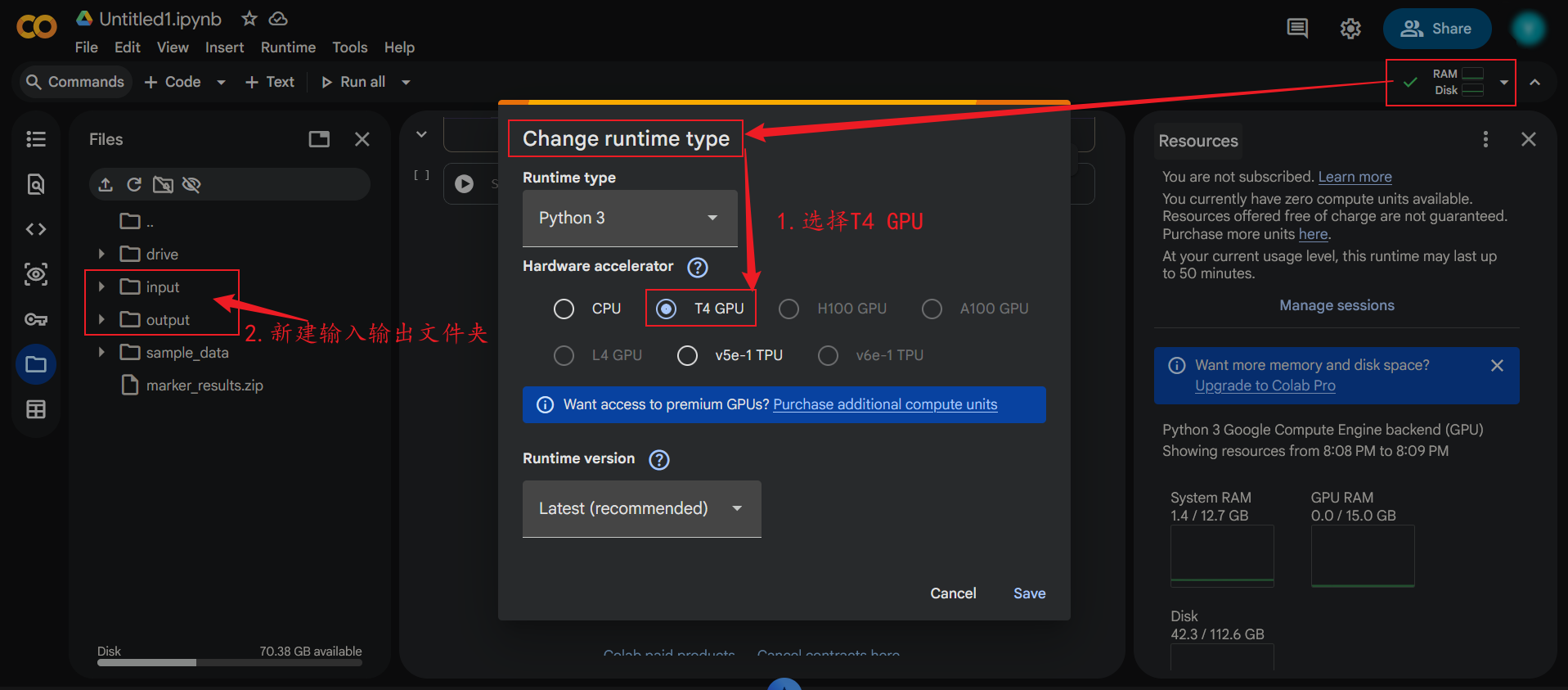Viewport: 1568px width, 690px height.
Task: Select the CPU hardware accelerator radio button
Action: tap(564, 309)
